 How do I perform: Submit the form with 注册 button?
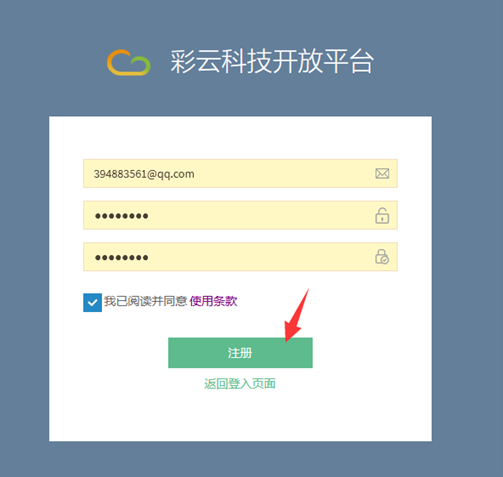[x=240, y=353]
